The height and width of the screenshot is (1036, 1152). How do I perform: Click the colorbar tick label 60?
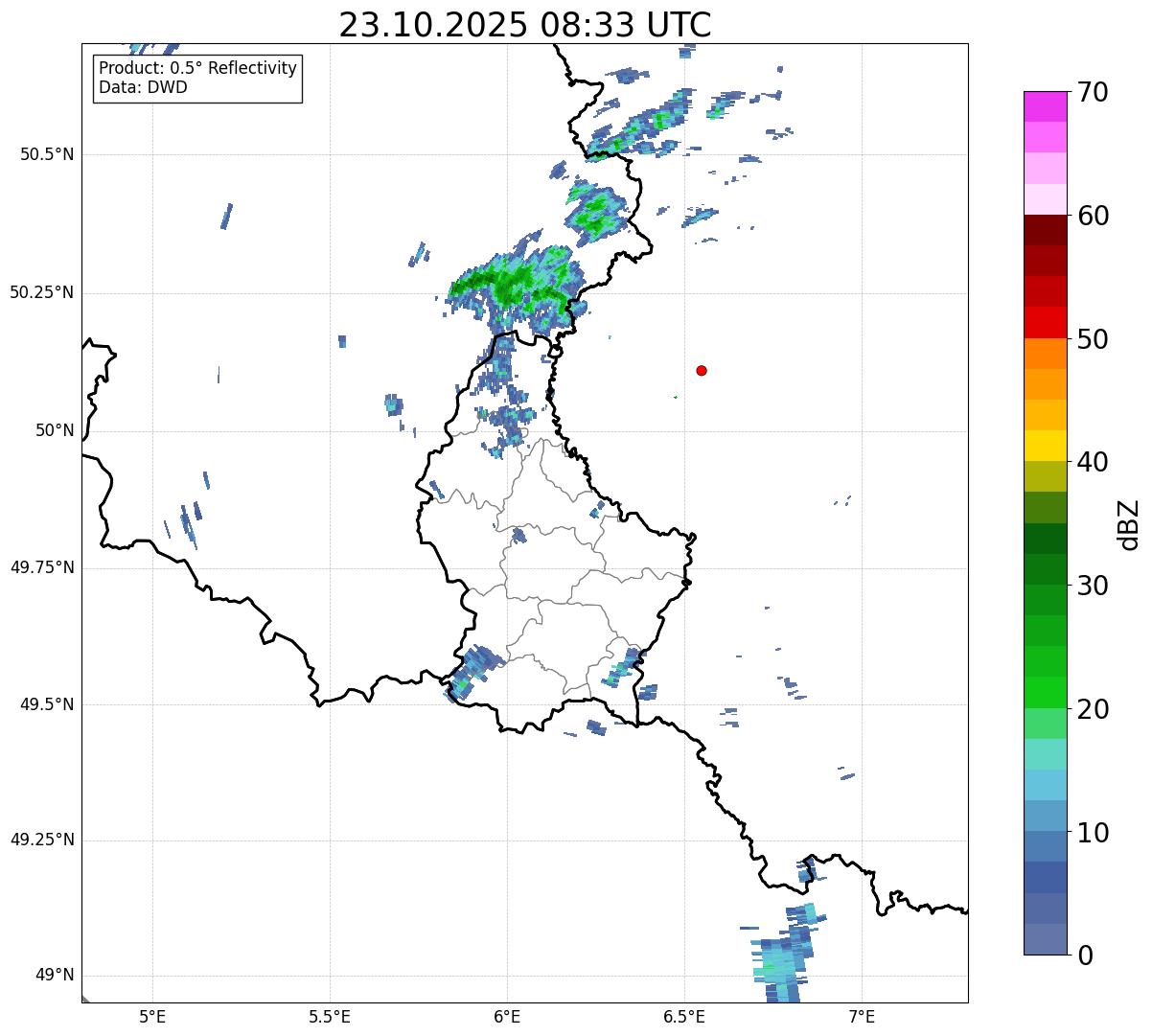coord(1093,216)
